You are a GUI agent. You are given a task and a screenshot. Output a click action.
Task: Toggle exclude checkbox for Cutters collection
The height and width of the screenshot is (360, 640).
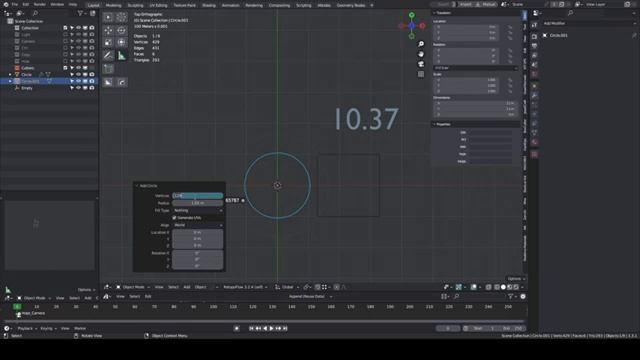(x=65, y=68)
